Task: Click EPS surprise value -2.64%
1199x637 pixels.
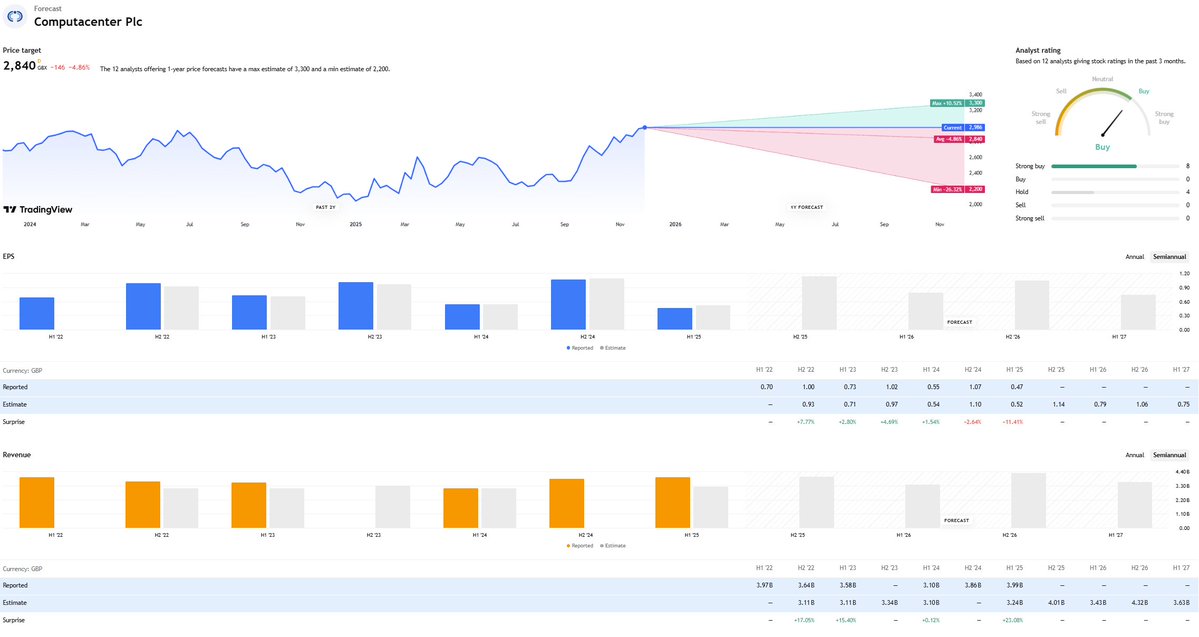Action: (972, 422)
